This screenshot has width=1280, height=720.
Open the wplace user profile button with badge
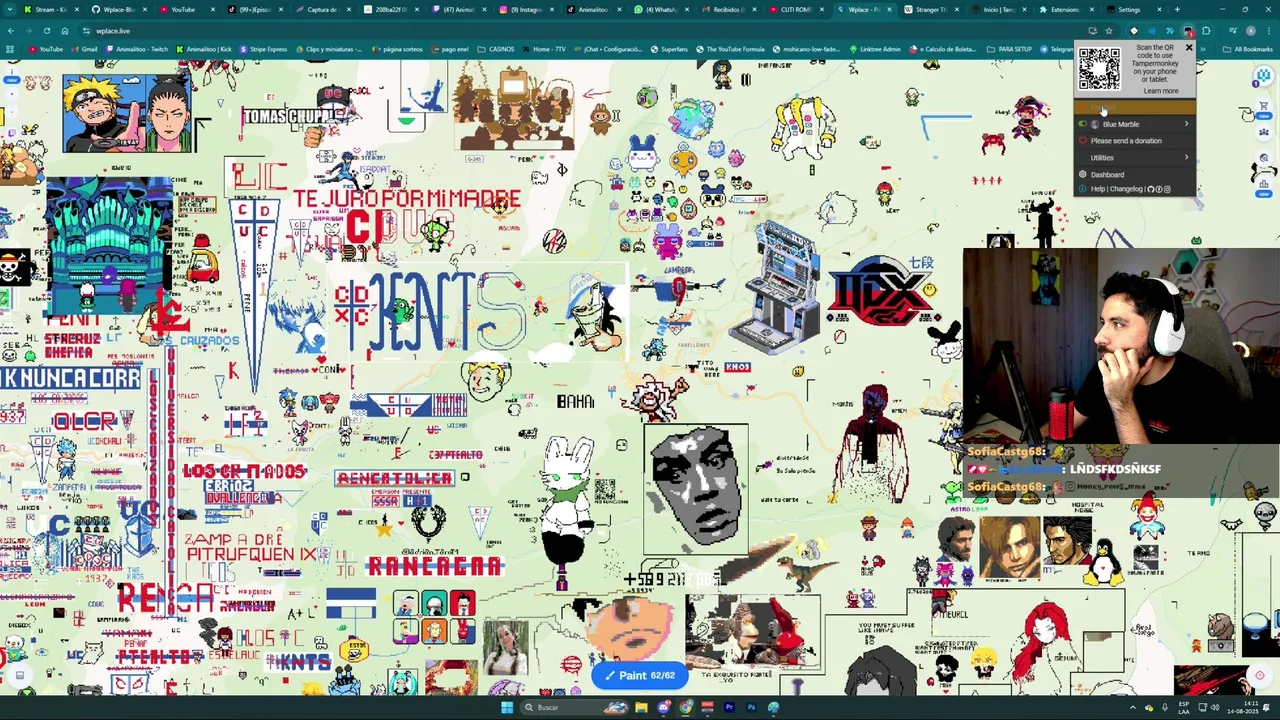coord(1264,75)
